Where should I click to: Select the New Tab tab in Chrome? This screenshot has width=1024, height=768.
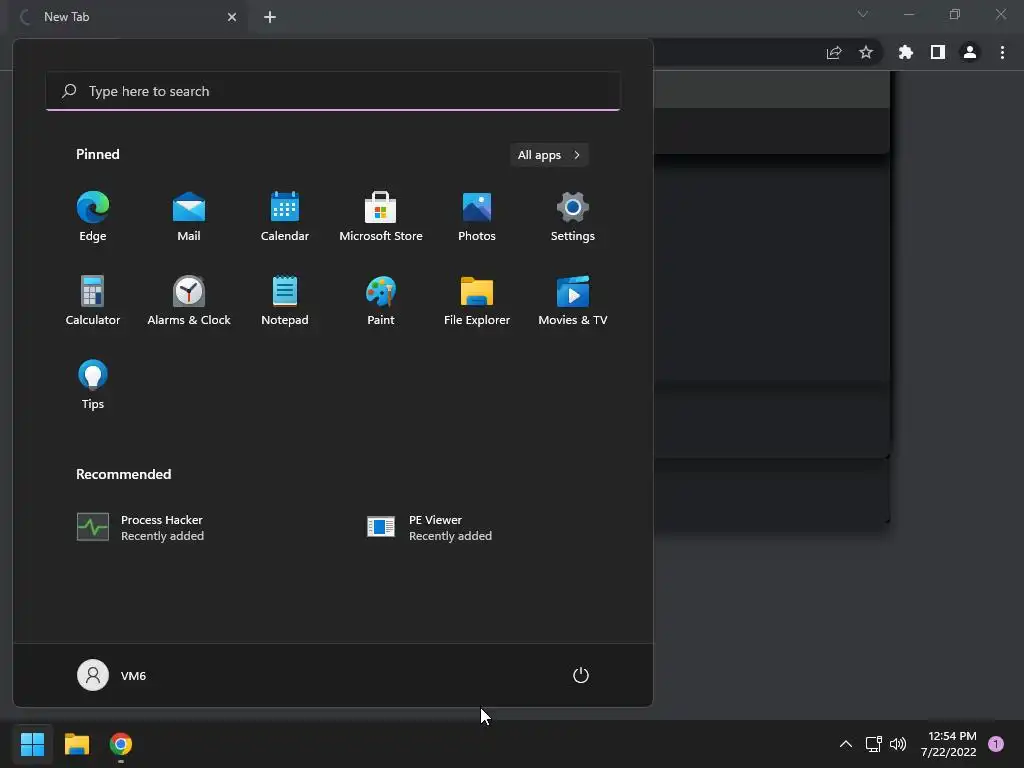tap(127, 17)
